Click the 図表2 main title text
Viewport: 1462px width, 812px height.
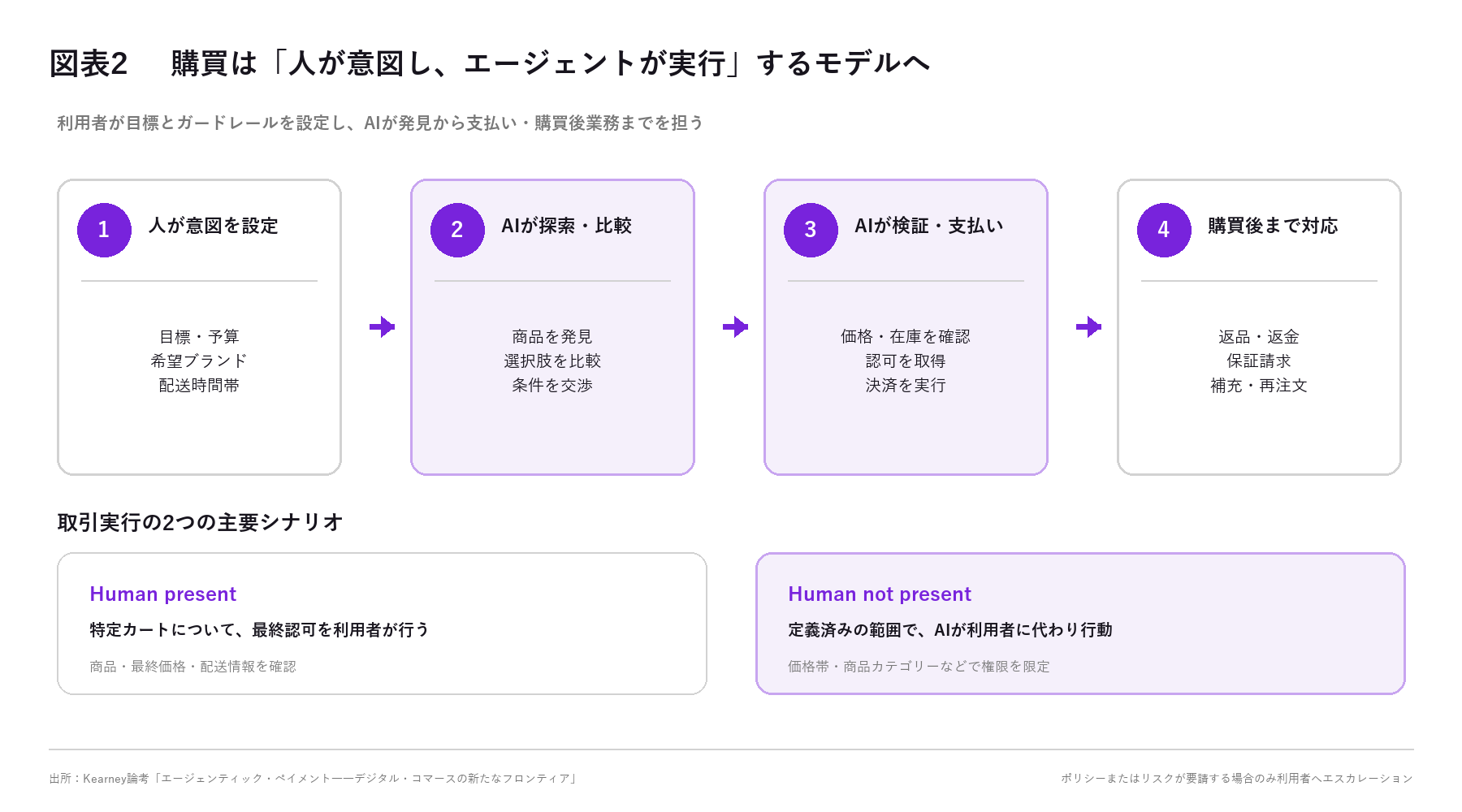coord(489,63)
